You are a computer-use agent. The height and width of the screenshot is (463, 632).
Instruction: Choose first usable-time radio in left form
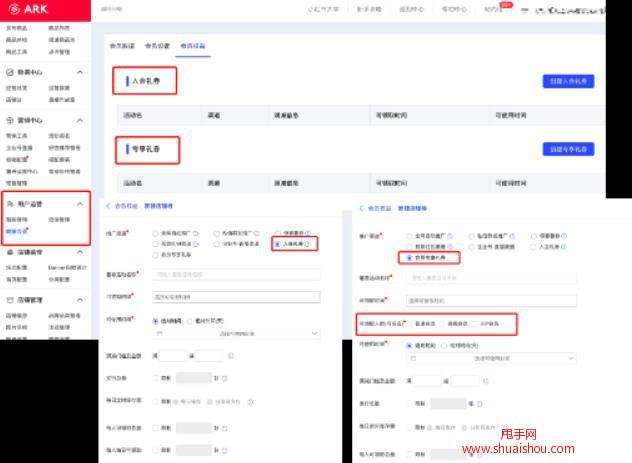coord(155,321)
